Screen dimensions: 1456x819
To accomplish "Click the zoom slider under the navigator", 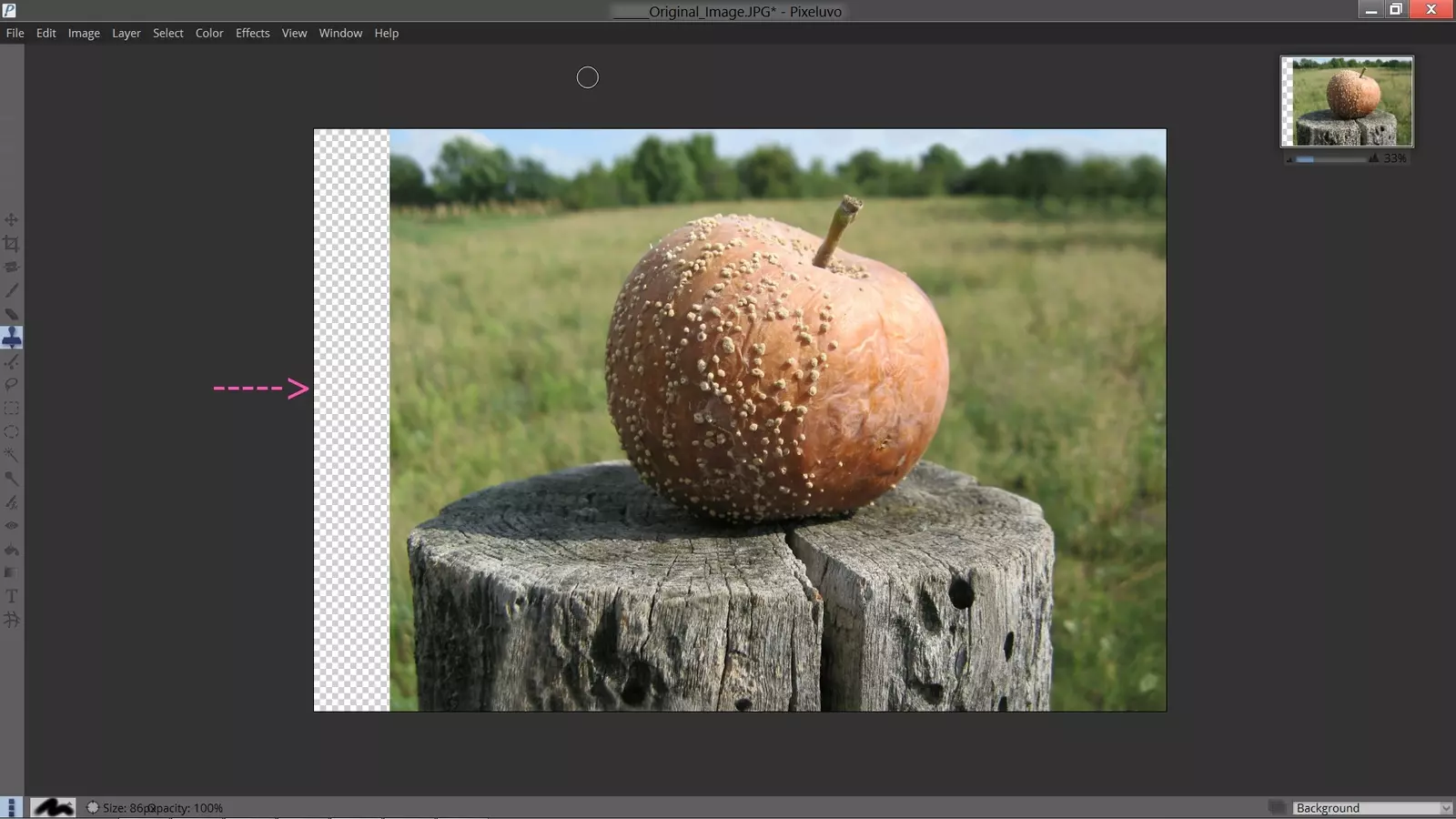I will (x=1330, y=158).
